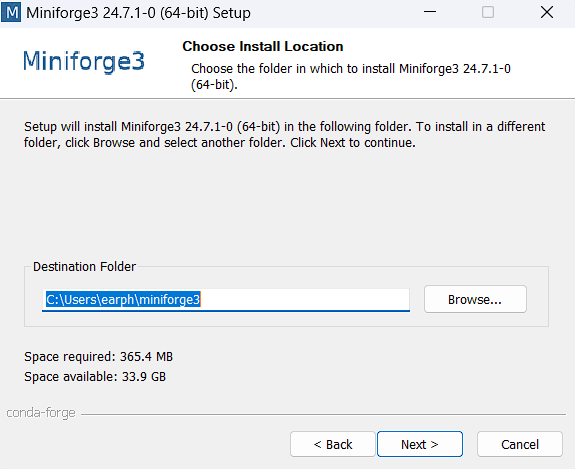Click the Miniforge3 logo in the header
This screenshot has width=575, height=469.
coord(84,61)
